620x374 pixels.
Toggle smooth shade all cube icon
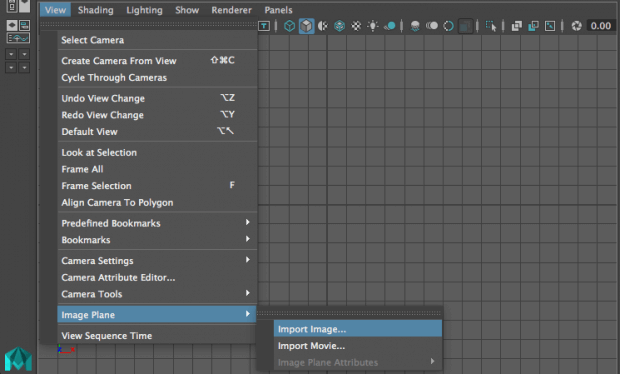tap(306, 26)
